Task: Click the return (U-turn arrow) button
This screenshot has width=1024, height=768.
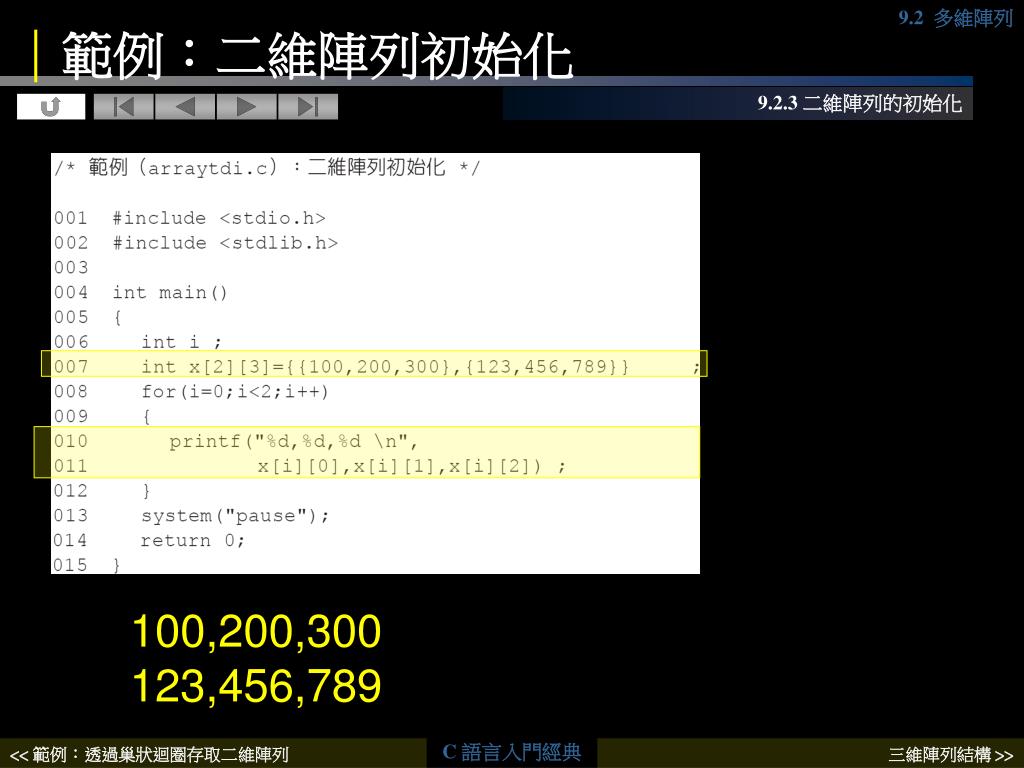Action: coord(51,106)
